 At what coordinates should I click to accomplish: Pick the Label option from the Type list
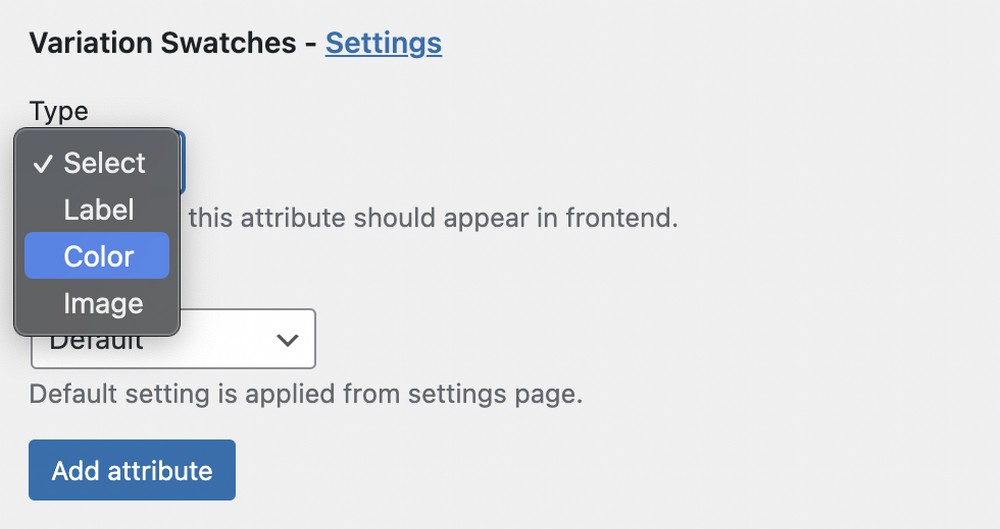[x=97, y=209]
